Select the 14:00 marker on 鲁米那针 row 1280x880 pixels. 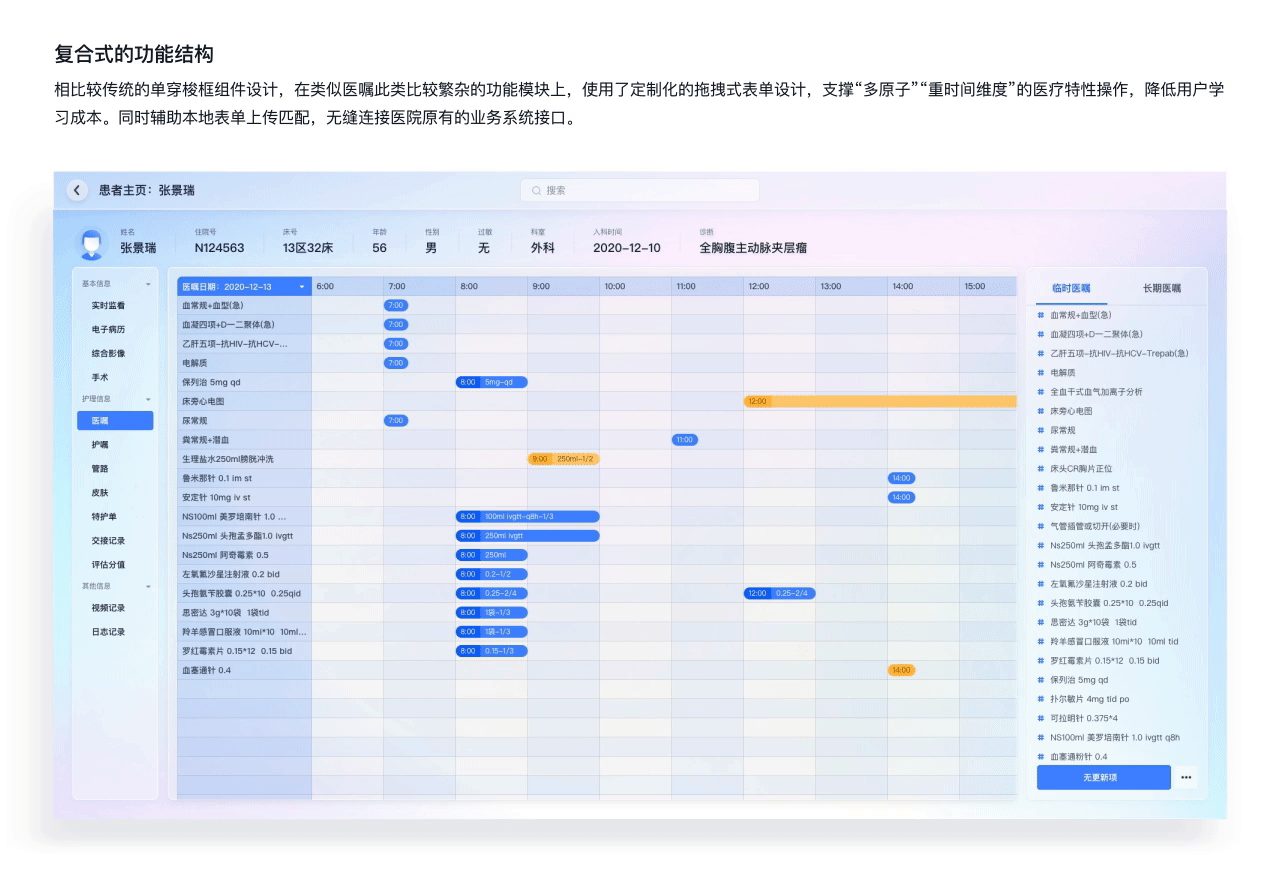pos(901,478)
